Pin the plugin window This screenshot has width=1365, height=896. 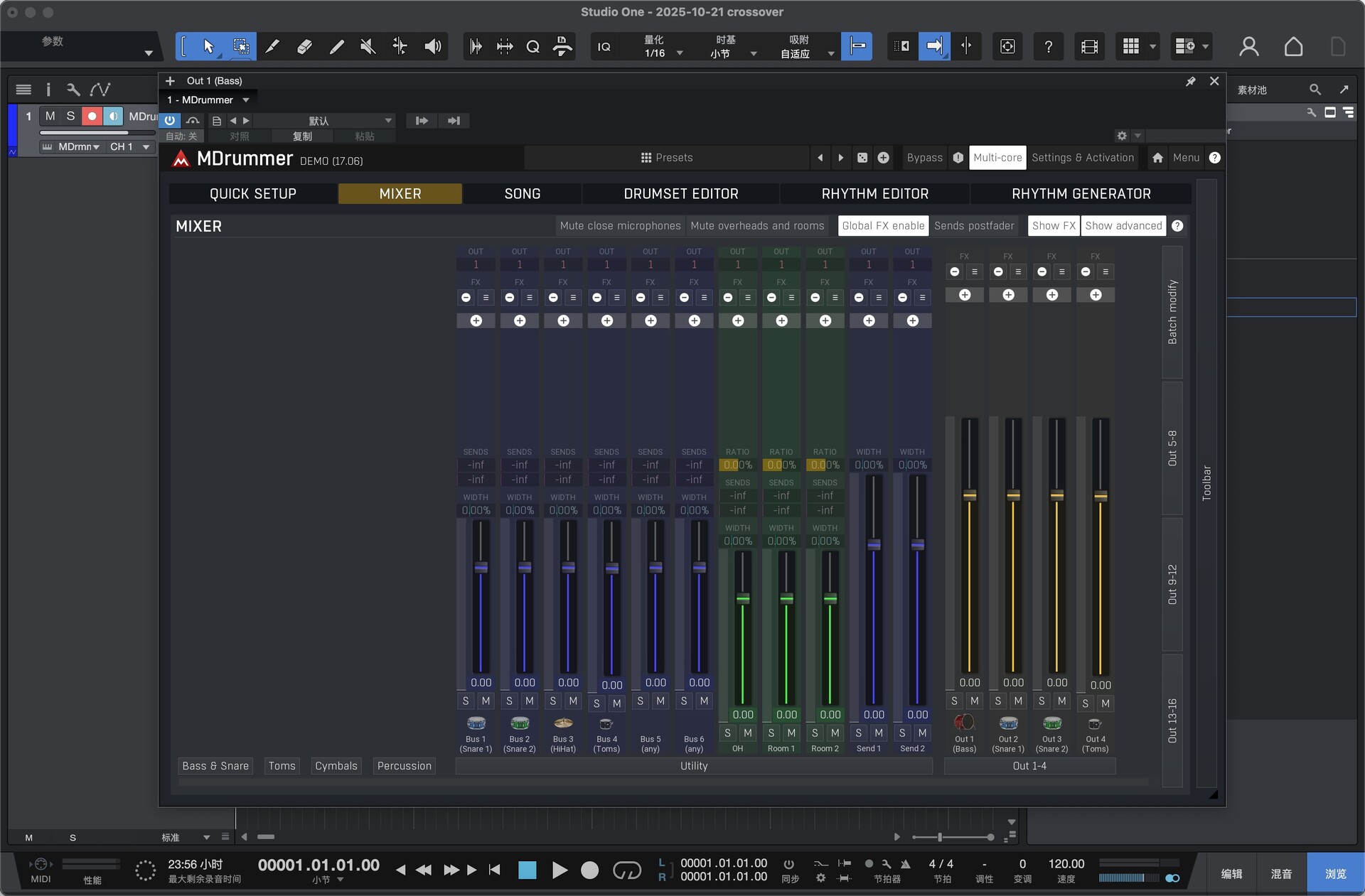tap(1190, 82)
